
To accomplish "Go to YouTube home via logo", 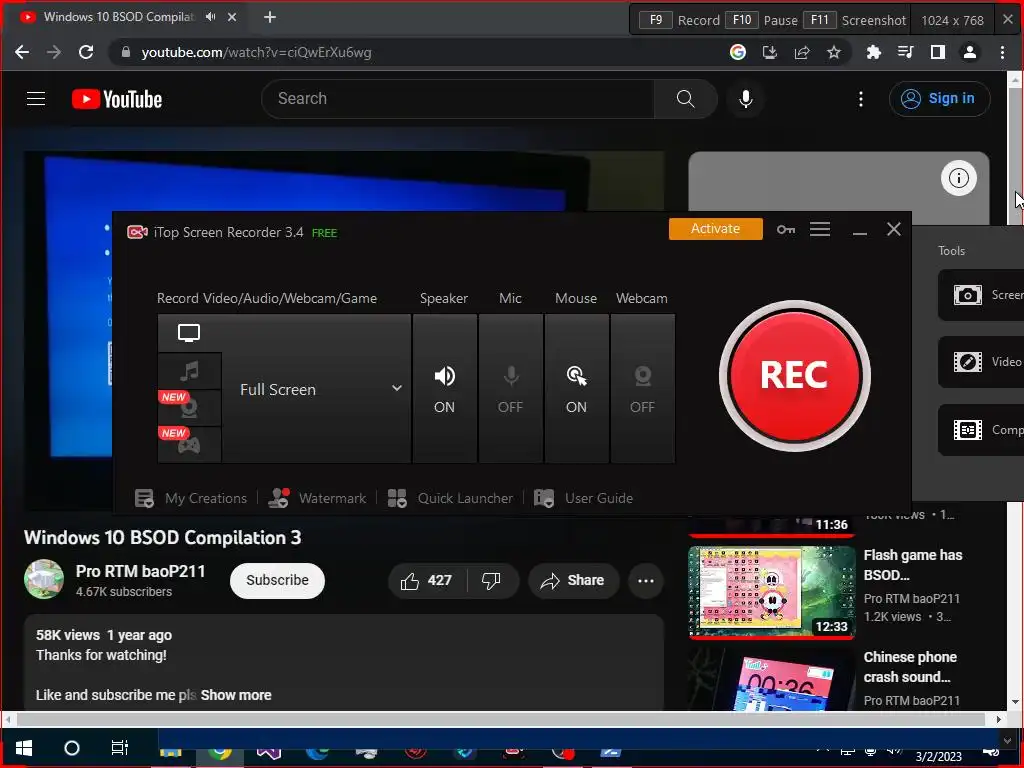I will click(117, 99).
